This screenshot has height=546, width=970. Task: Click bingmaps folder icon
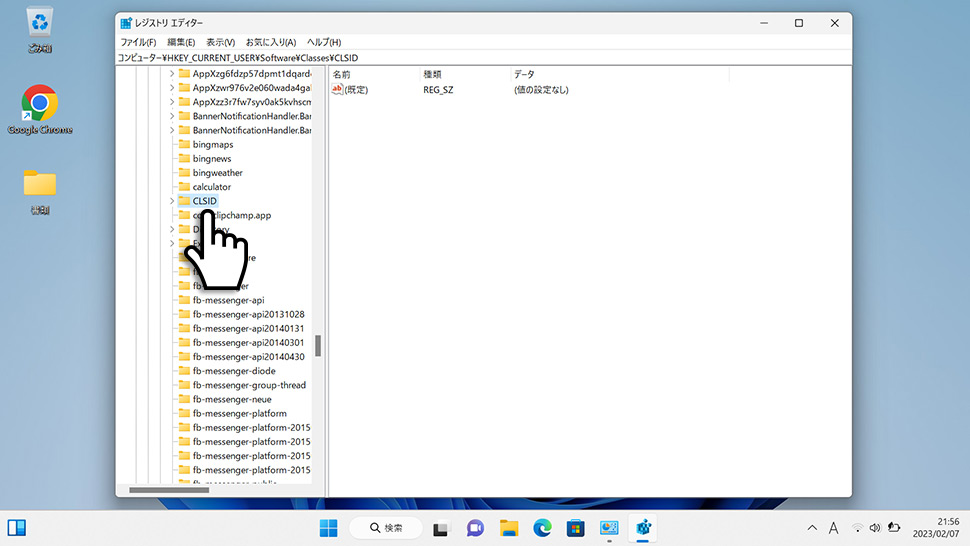pyautogui.click(x=184, y=144)
